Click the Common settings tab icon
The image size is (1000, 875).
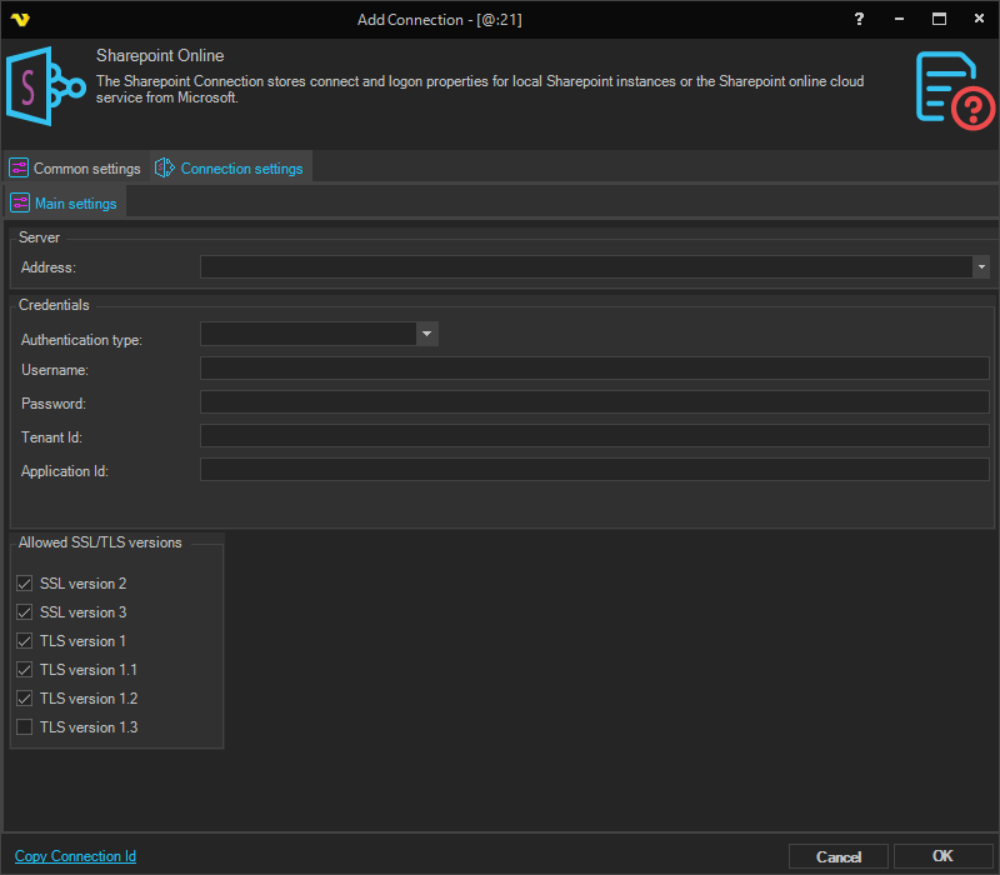[x=19, y=168]
